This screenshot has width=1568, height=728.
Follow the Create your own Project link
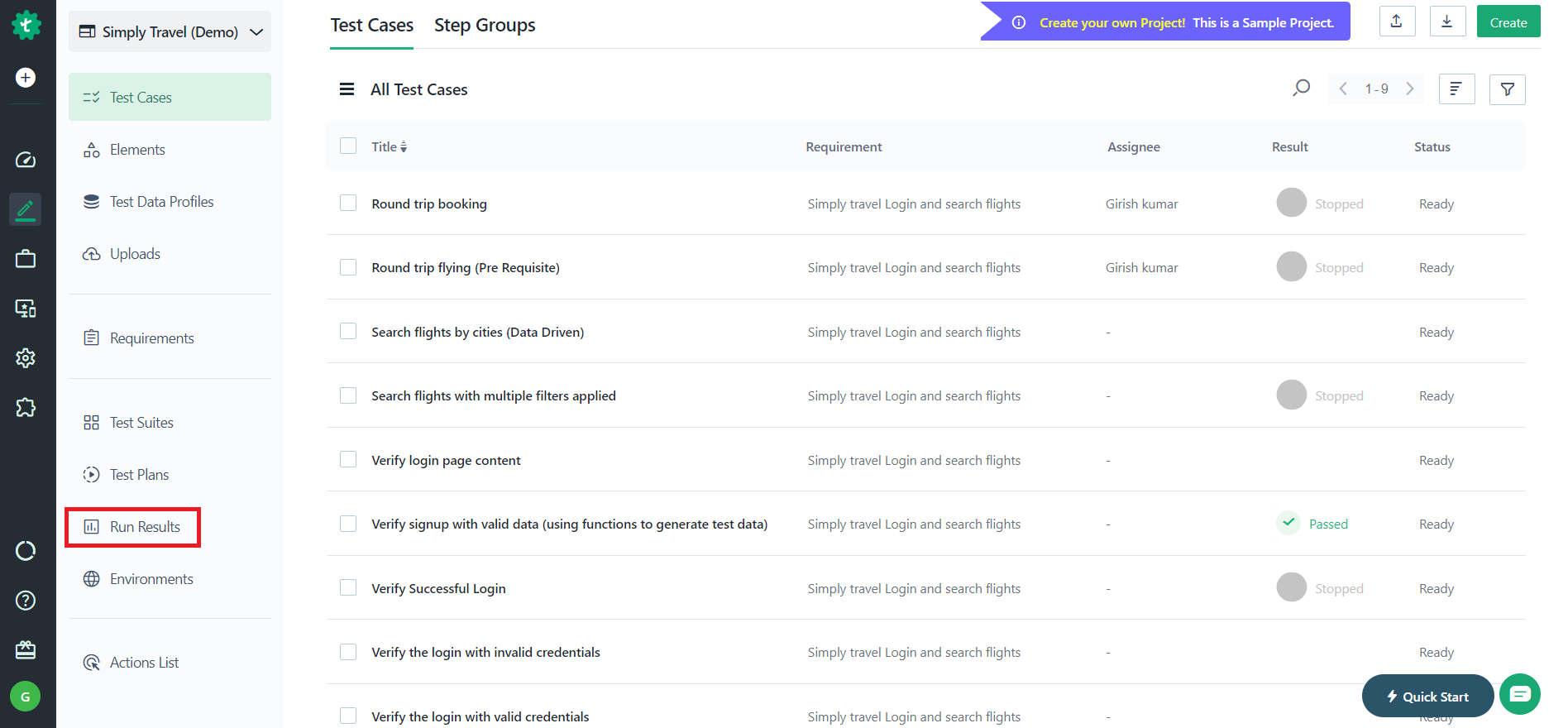[1112, 23]
